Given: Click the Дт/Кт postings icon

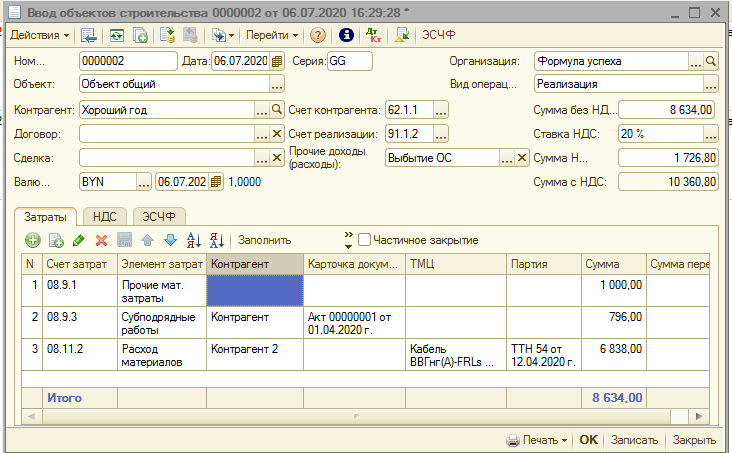Looking at the screenshot, I should pos(374,35).
